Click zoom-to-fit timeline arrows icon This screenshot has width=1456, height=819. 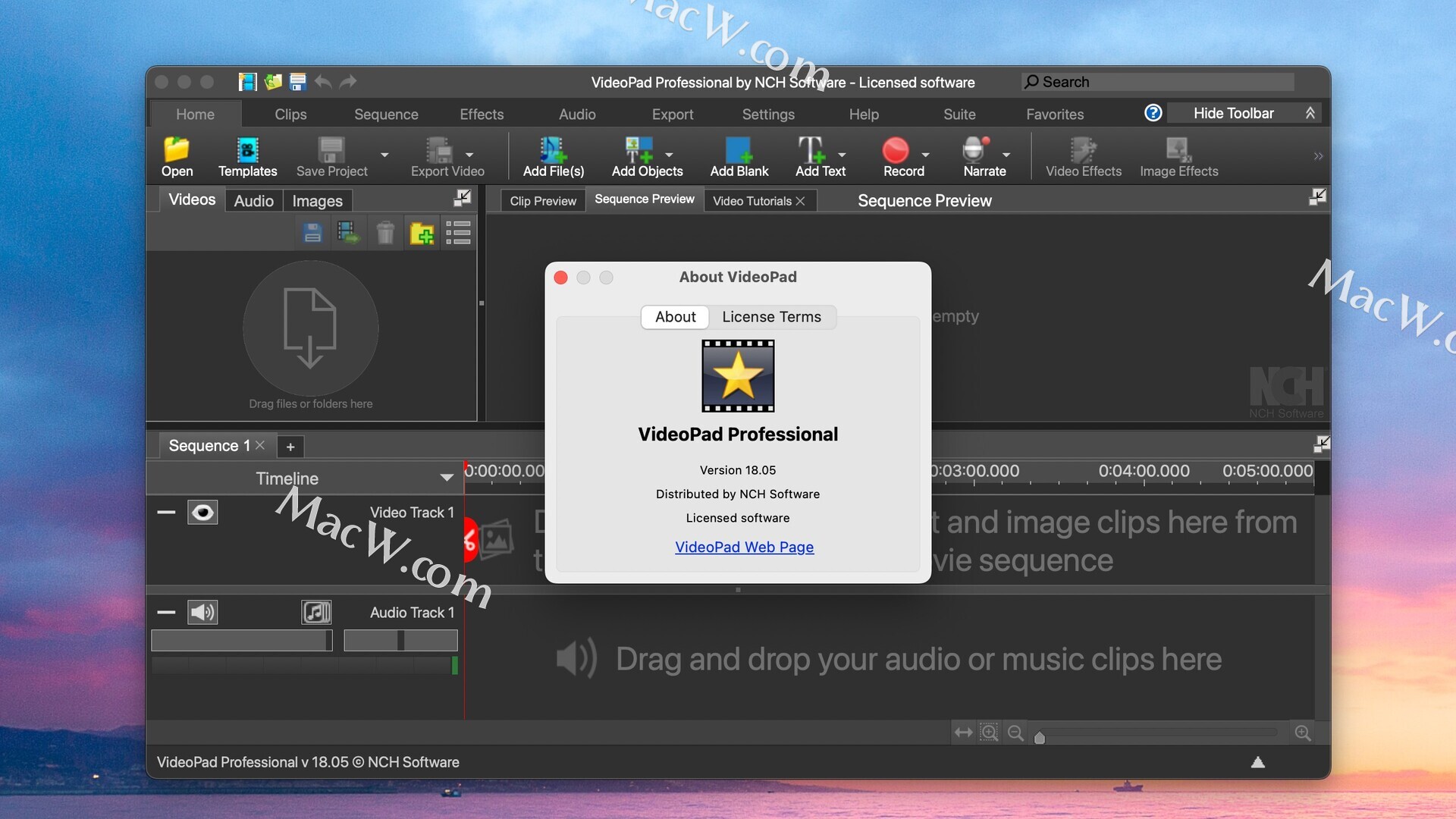963,733
